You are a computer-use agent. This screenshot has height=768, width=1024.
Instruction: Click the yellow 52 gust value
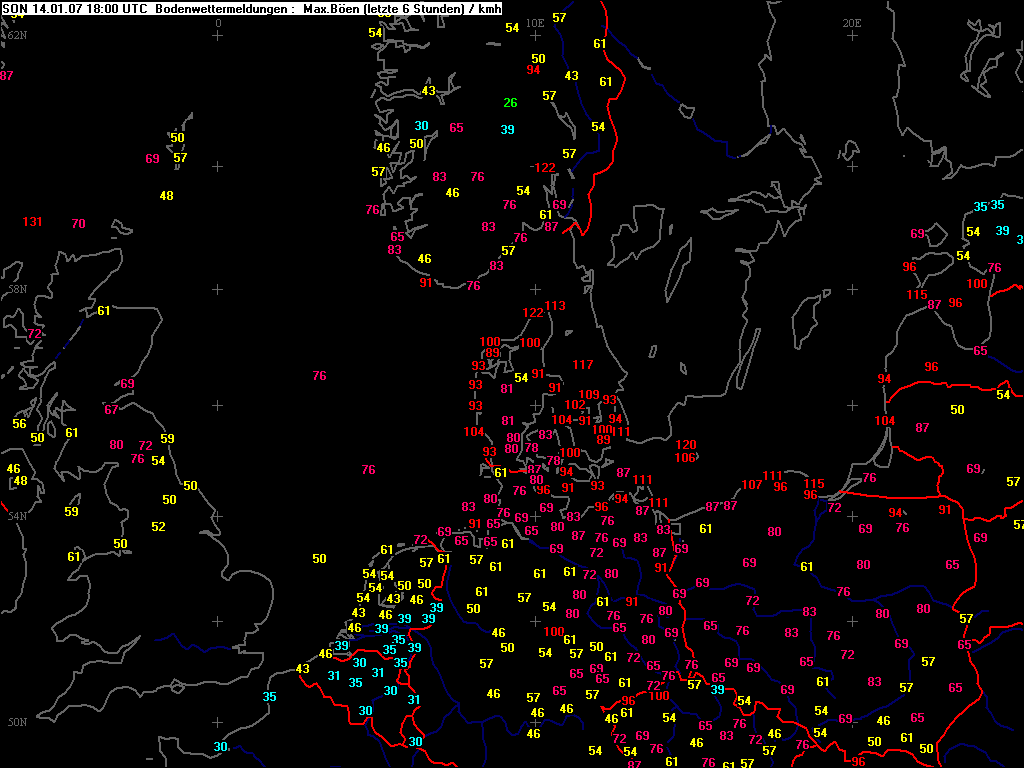(158, 527)
